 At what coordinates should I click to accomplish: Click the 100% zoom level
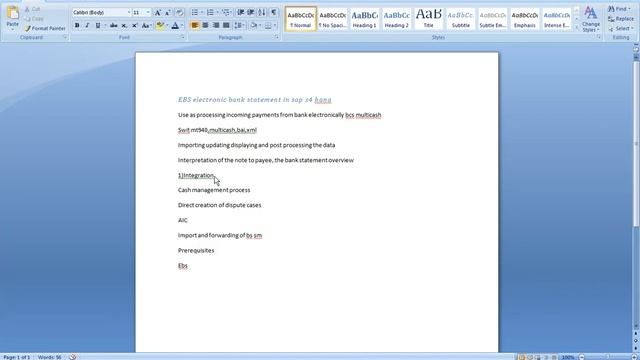coord(568,357)
